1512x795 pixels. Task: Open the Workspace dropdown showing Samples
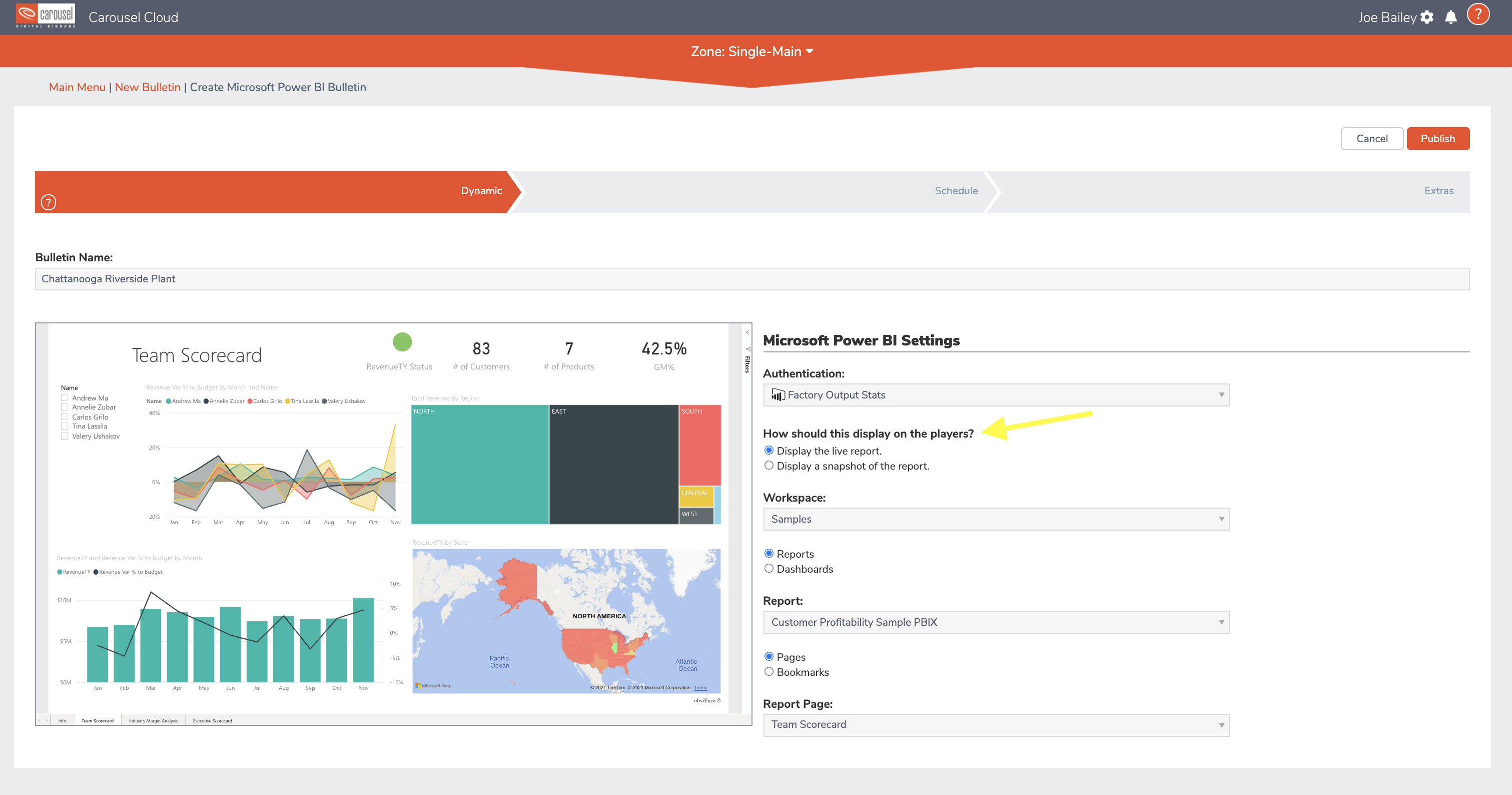[x=996, y=519]
